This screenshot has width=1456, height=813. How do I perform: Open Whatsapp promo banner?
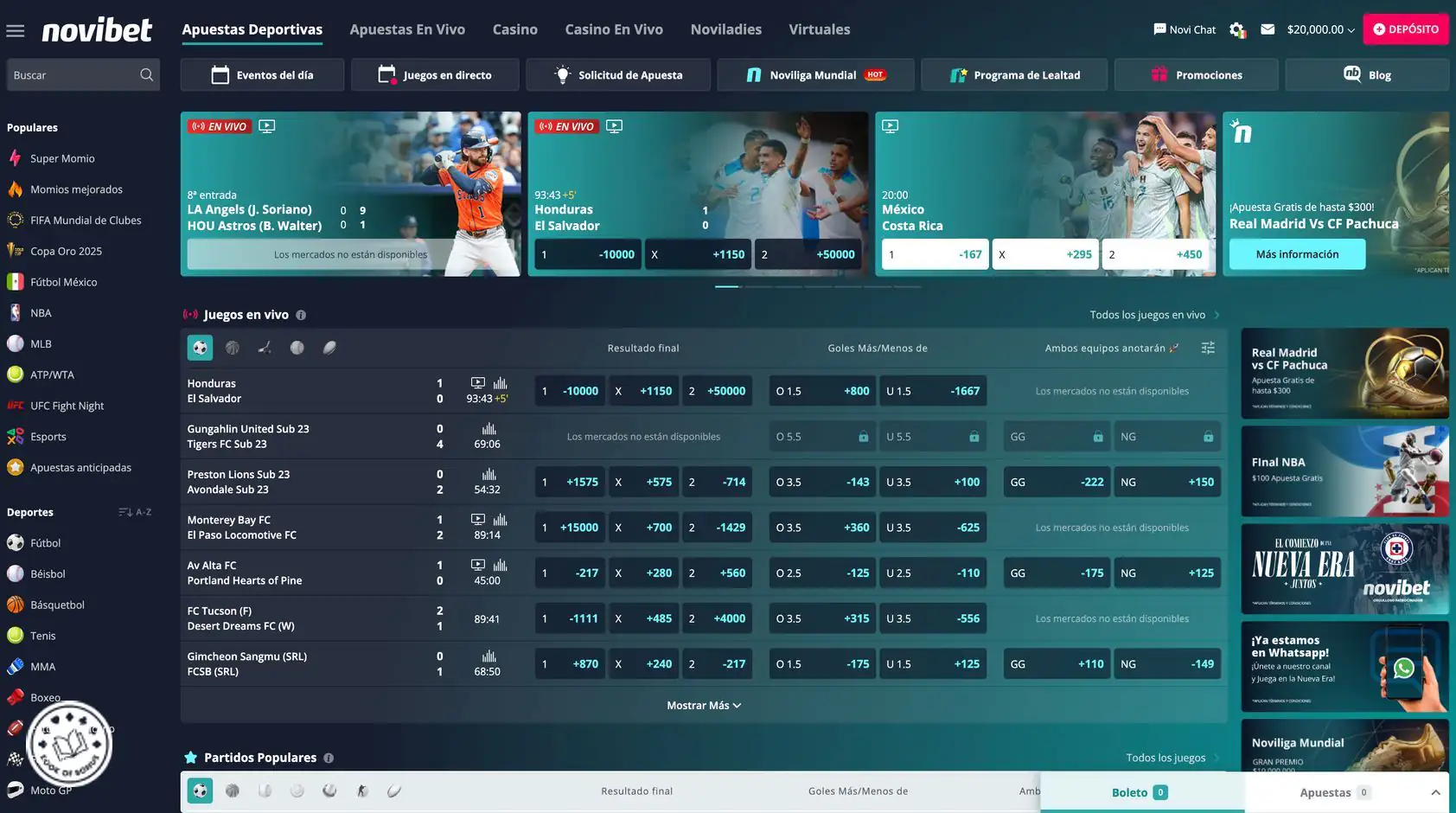[1344, 667]
